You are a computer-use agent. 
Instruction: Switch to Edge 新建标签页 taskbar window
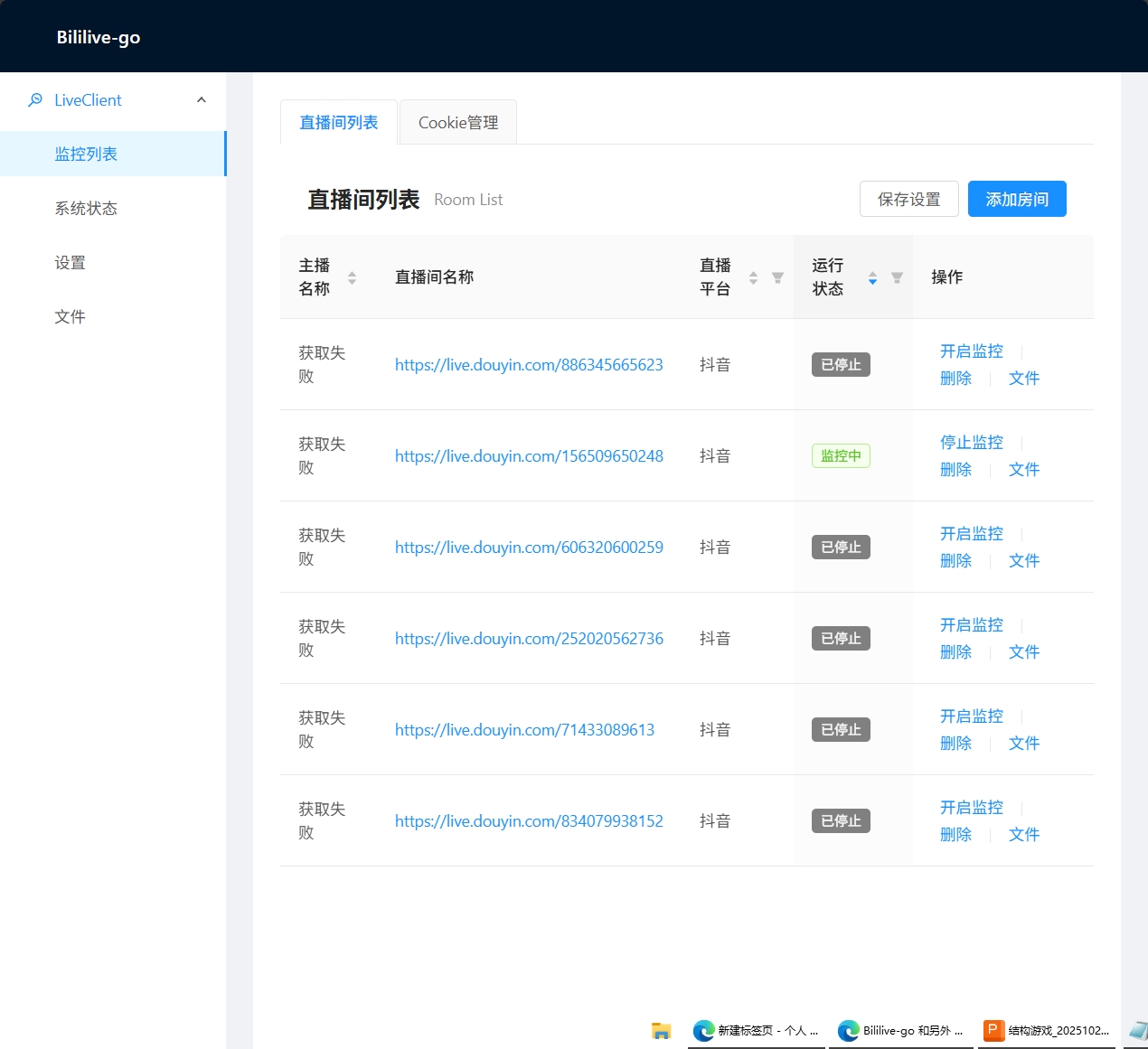756,1030
